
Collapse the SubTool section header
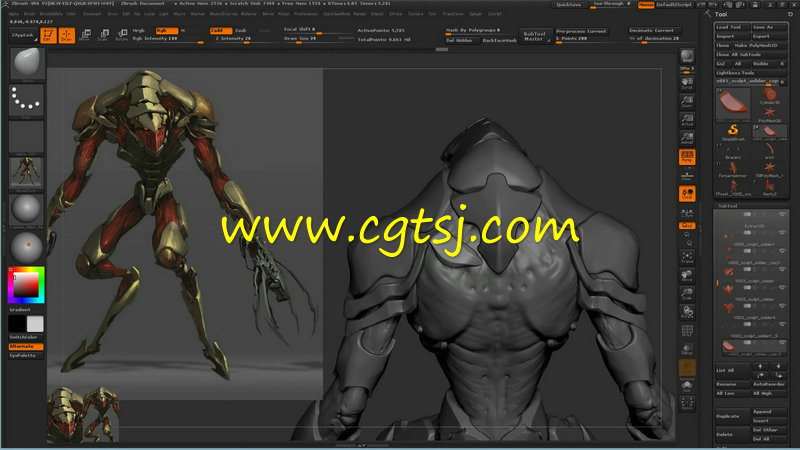(729, 206)
